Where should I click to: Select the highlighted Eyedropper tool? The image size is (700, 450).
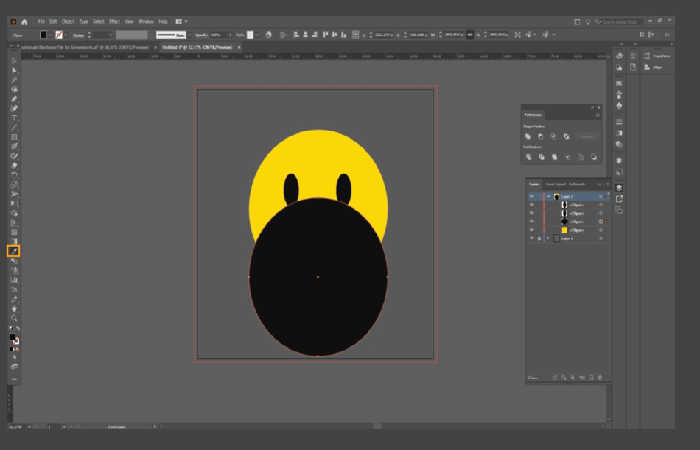click(14, 251)
